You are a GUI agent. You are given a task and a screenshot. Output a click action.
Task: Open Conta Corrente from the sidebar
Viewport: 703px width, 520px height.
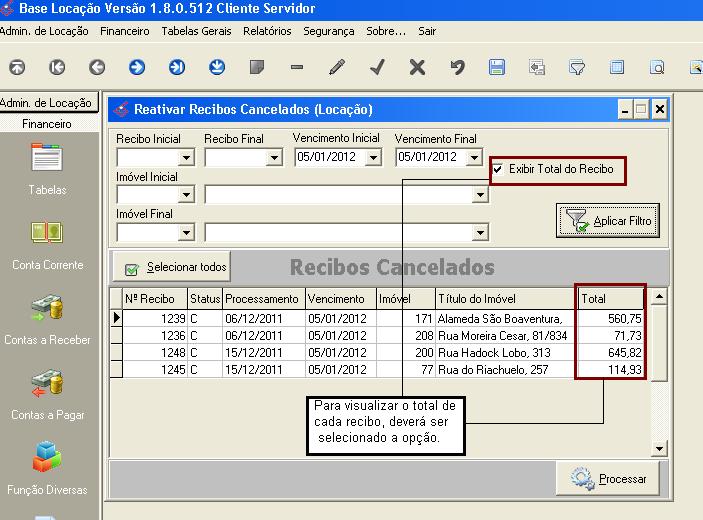(x=47, y=245)
